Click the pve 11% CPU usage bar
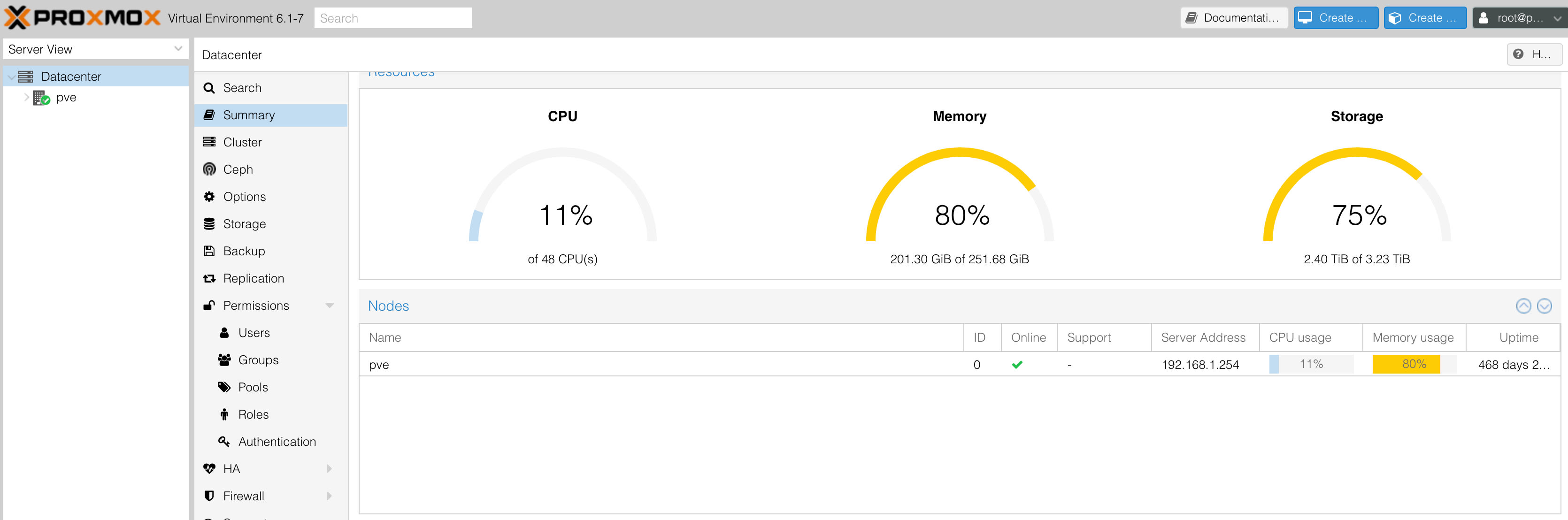The height and width of the screenshot is (520, 1568). click(x=1311, y=364)
